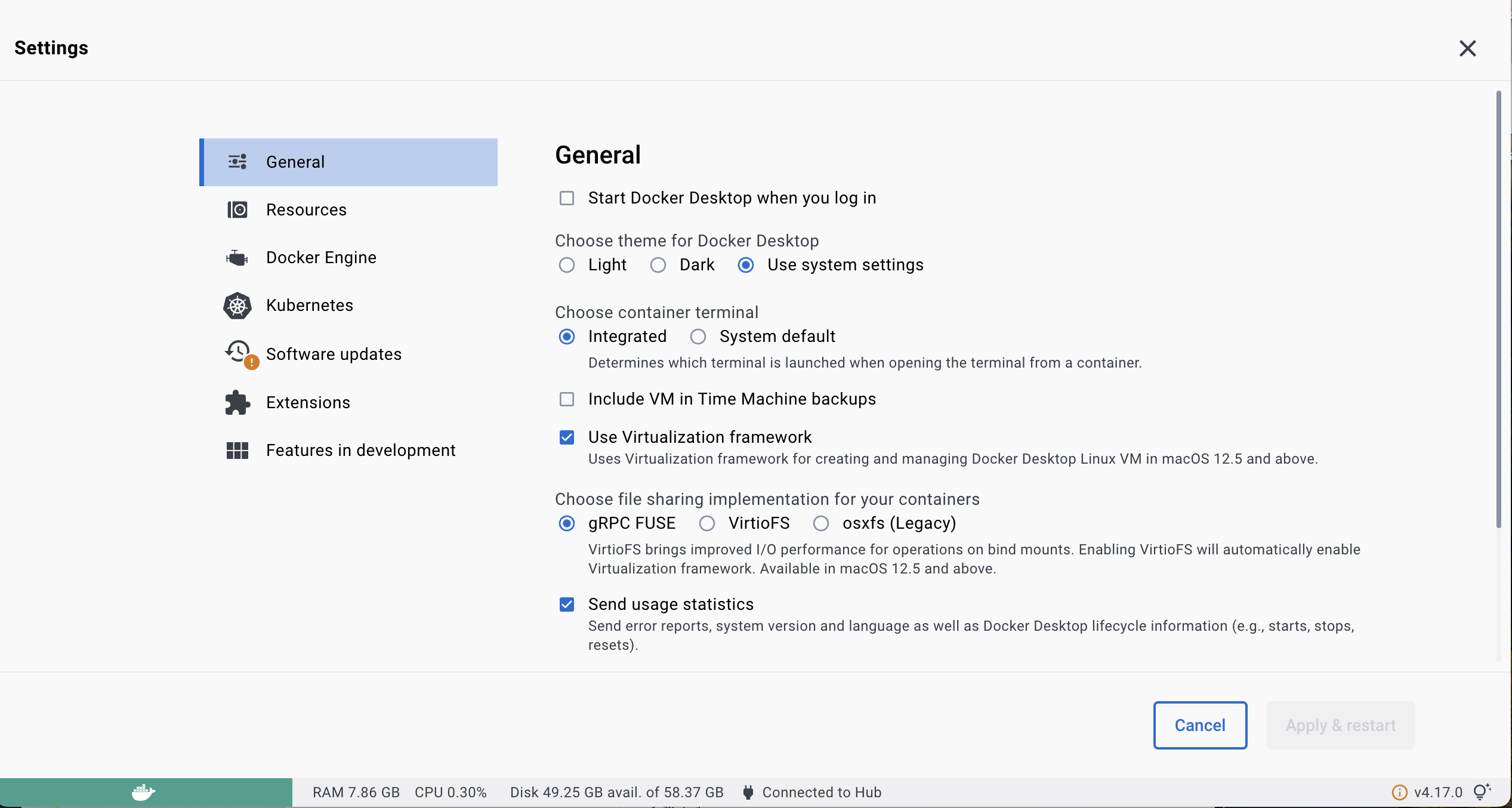Screen dimensions: 1512x808
Task: Click the CPU 0.30% status text
Action: 450,792
